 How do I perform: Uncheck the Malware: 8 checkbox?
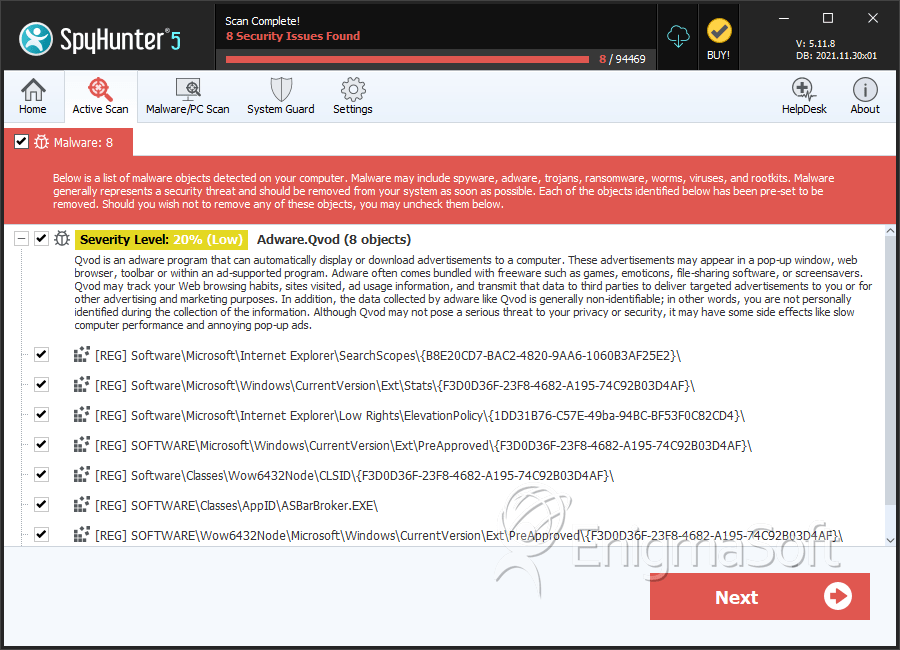[21, 141]
